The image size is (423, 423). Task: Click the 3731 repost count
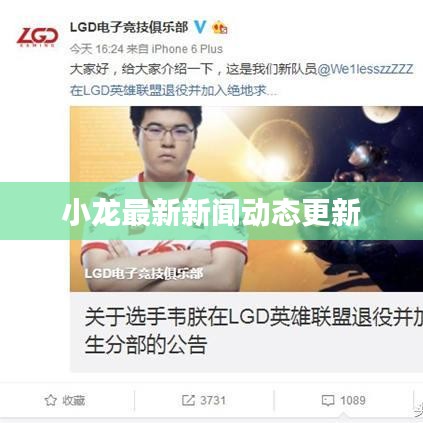tap(213, 400)
